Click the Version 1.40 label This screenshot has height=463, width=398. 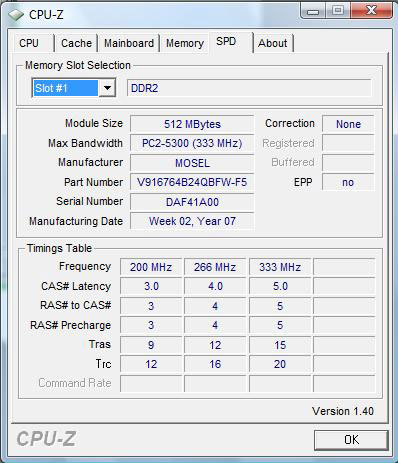coord(343,411)
